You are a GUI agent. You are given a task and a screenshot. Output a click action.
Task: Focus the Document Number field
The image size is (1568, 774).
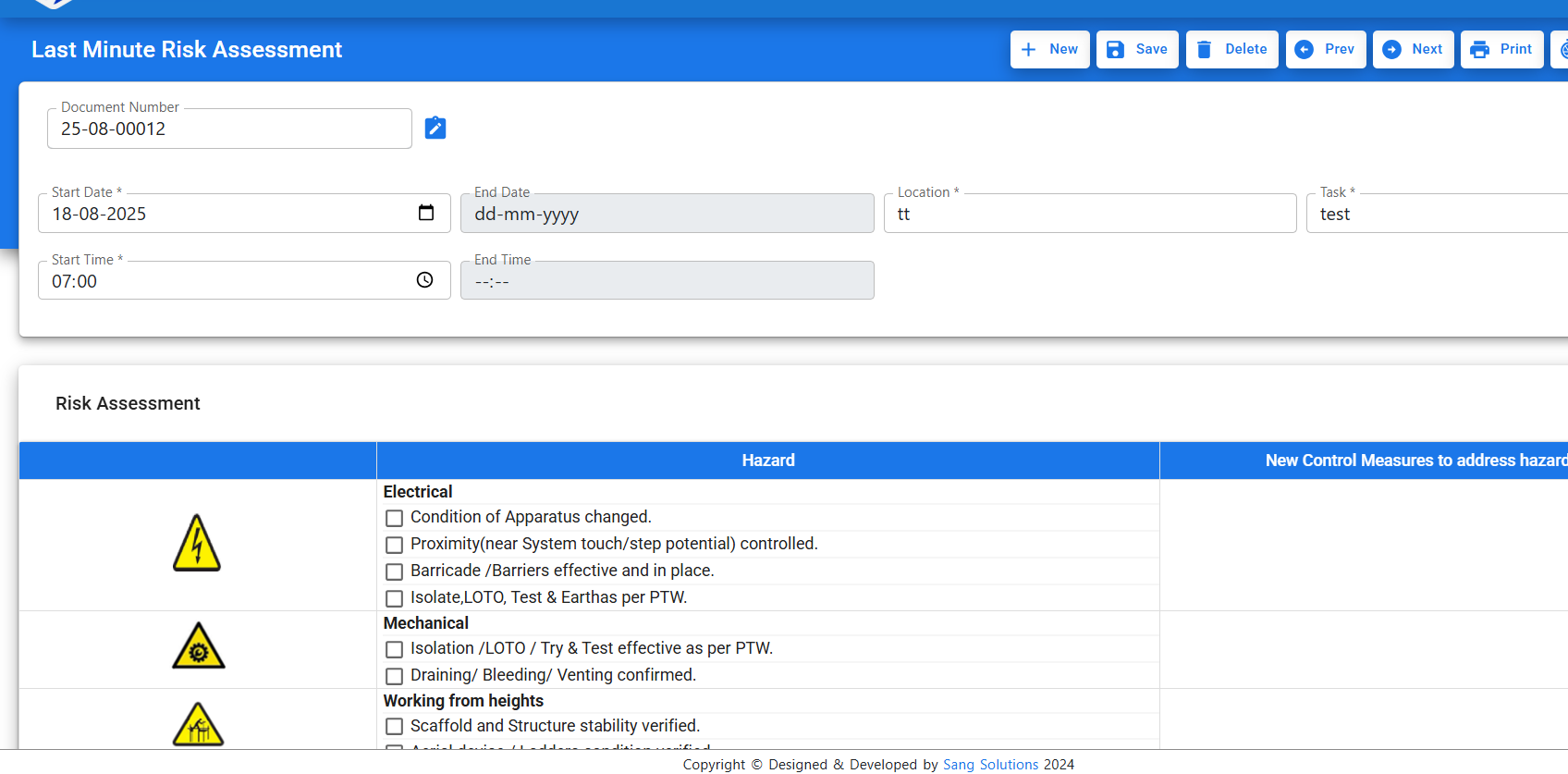pos(229,129)
